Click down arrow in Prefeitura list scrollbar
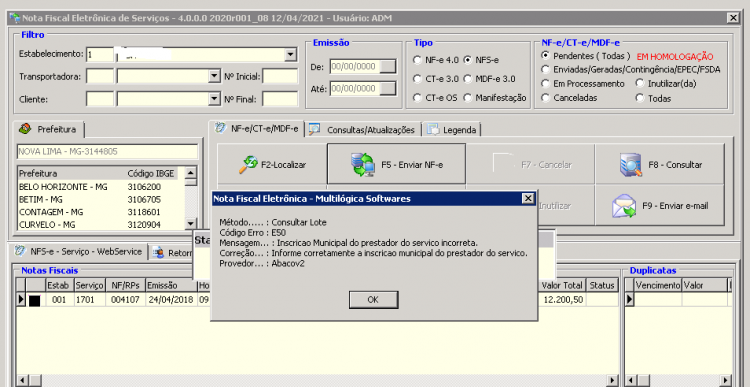750x387 pixels. [x=190, y=223]
